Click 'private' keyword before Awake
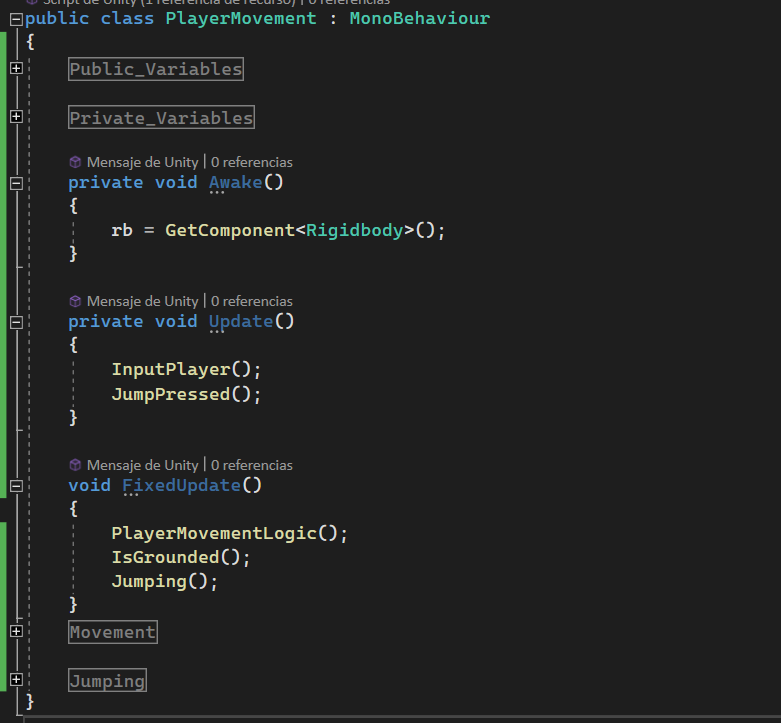 coord(106,183)
